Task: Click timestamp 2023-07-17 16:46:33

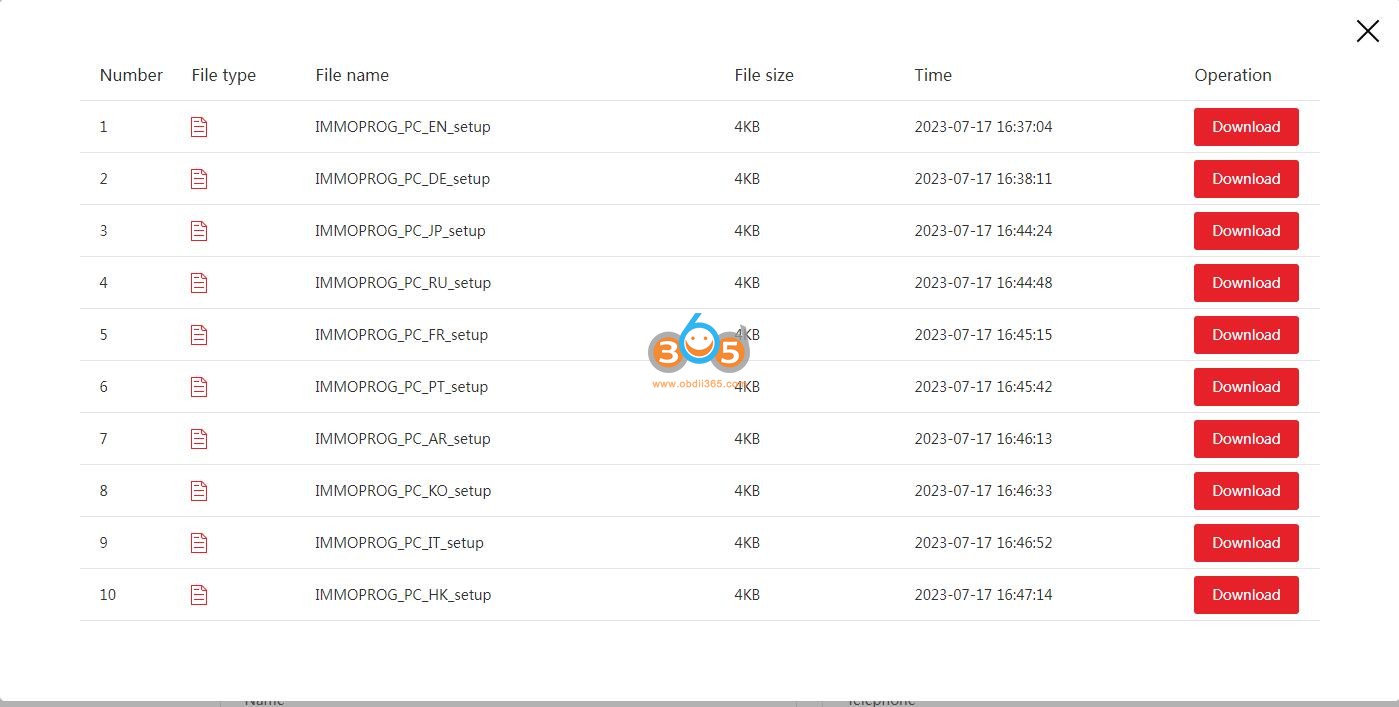Action: (983, 491)
